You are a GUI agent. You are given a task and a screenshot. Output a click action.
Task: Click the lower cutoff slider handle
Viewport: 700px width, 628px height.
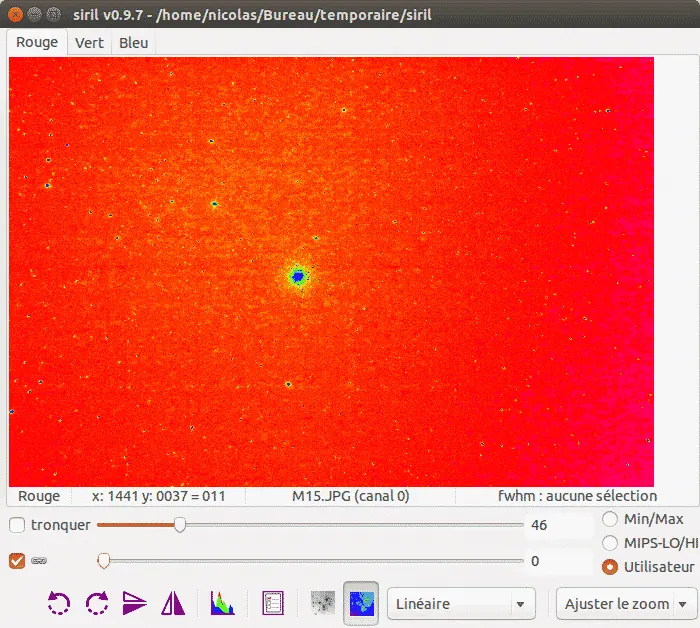104,561
